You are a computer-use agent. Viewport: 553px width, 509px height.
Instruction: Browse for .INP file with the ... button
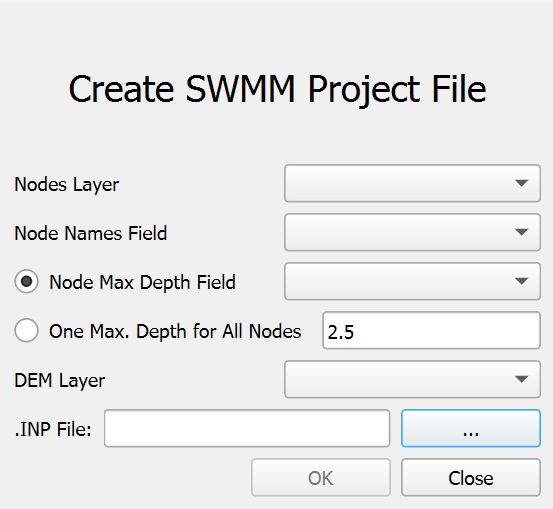pyautogui.click(x=471, y=428)
